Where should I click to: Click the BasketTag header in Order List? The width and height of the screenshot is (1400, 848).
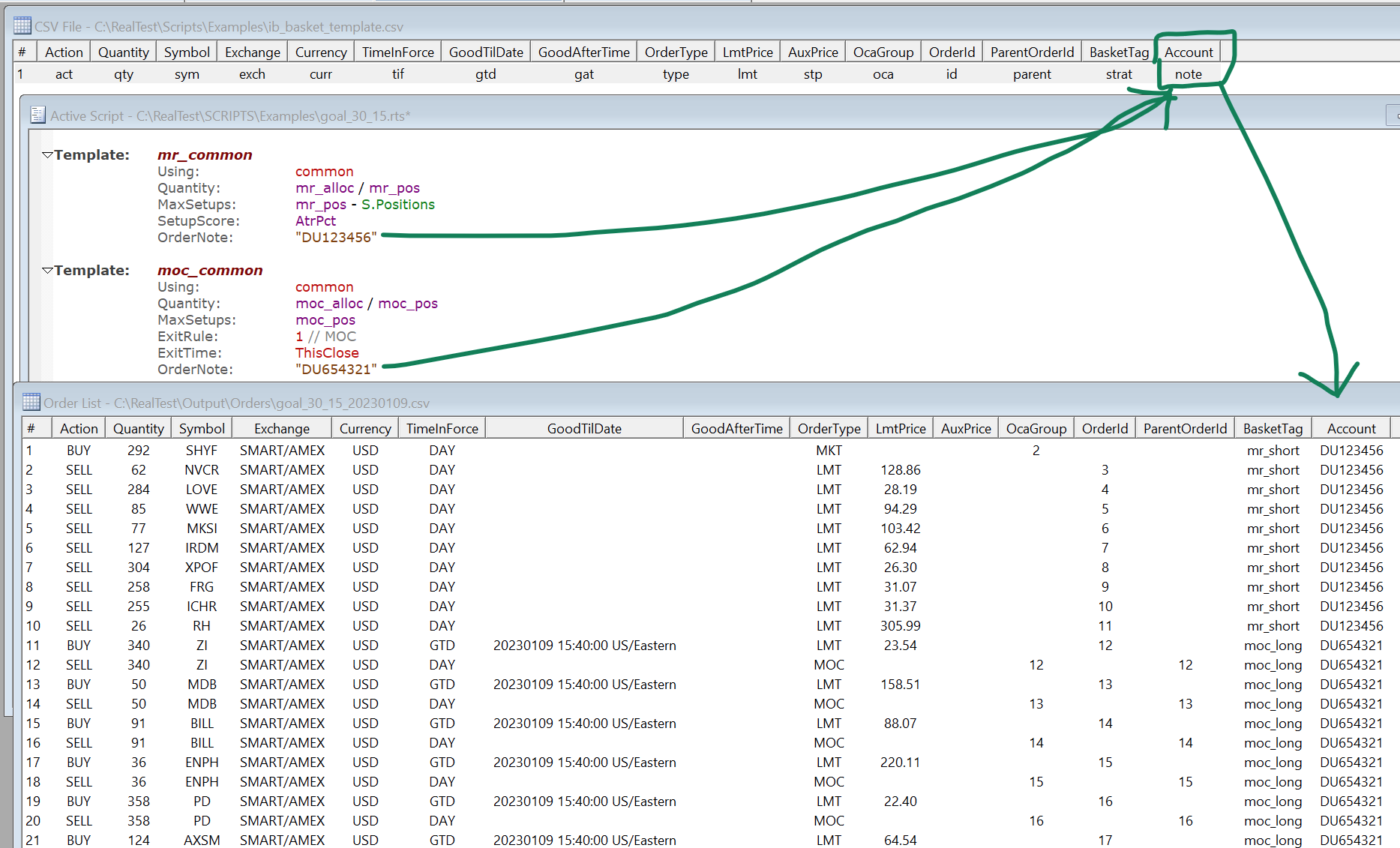click(x=1272, y=429)
